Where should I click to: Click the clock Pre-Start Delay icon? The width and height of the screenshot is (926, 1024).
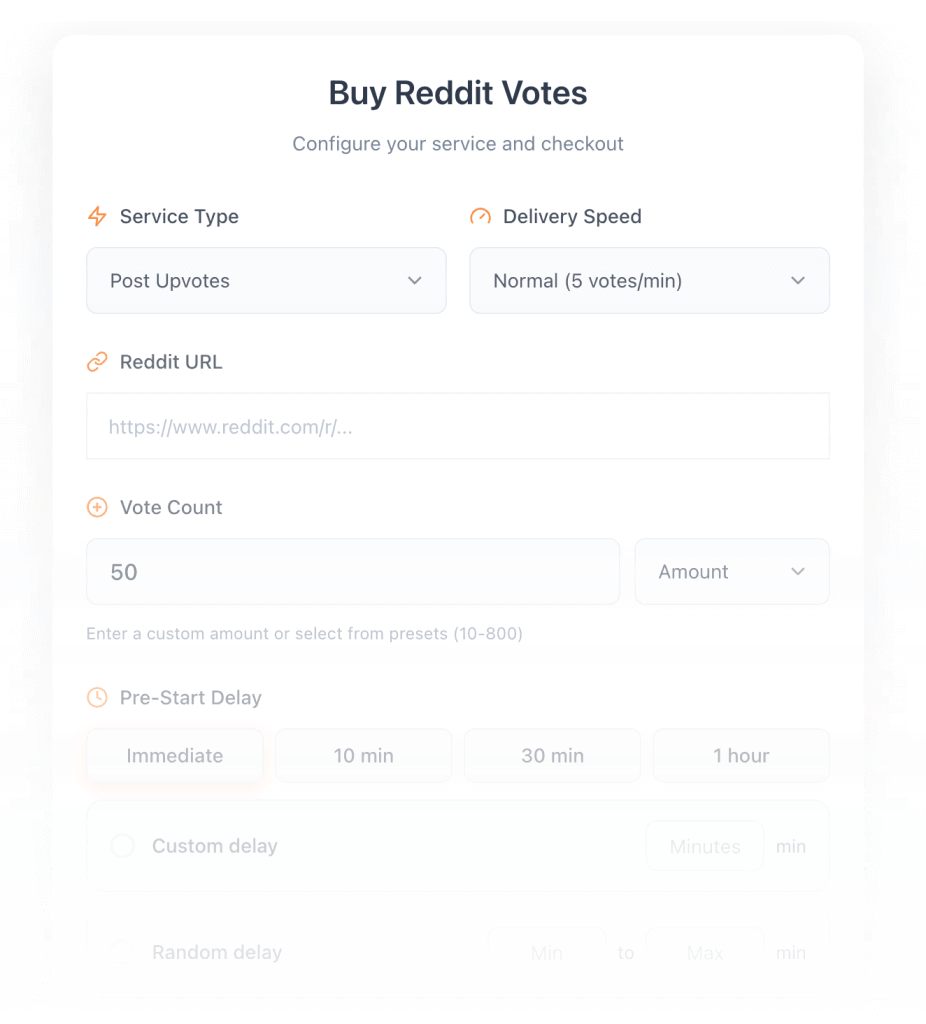pyautogui.click(x=97, y=698)
